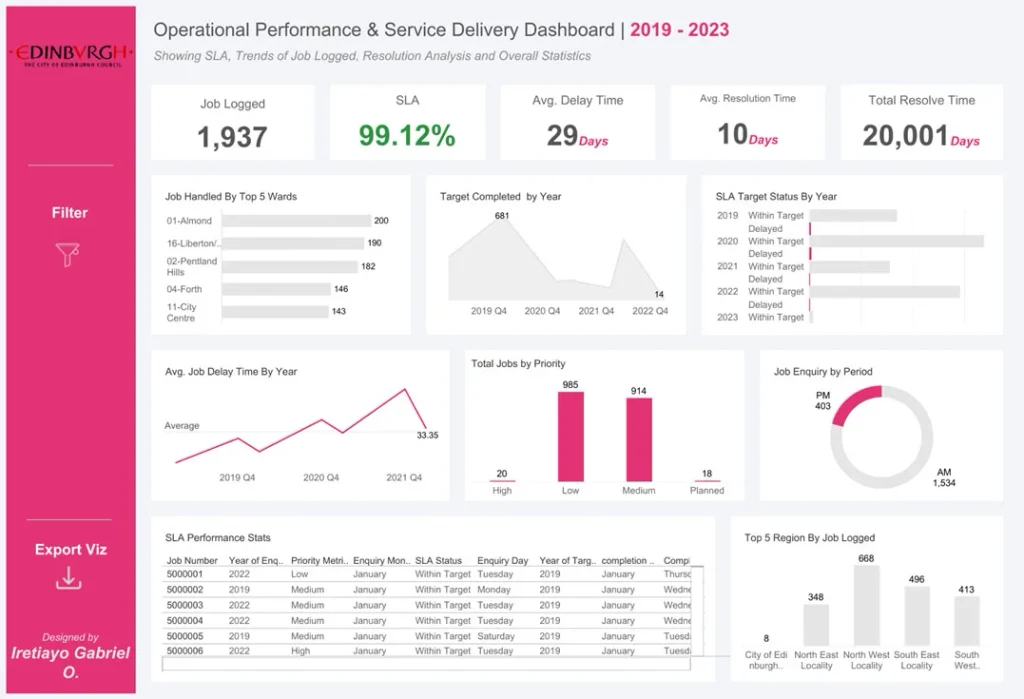Select the 04-Forth ward bar
This screenshot has height=699, width=1024.
point(276,289)
